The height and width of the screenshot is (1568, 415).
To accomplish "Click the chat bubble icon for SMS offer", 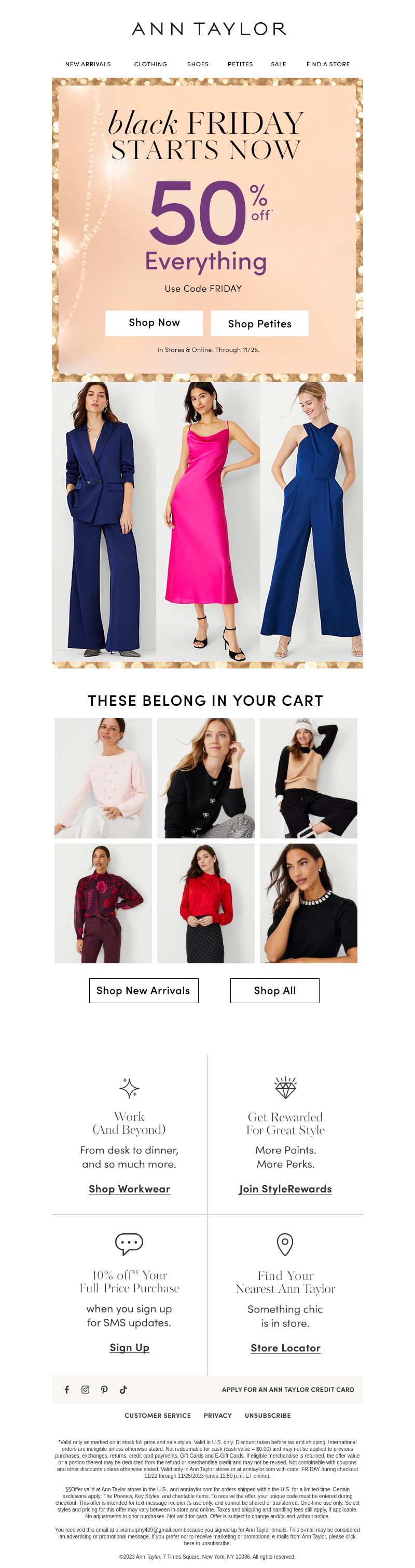I will click(x=129, y=1244).
